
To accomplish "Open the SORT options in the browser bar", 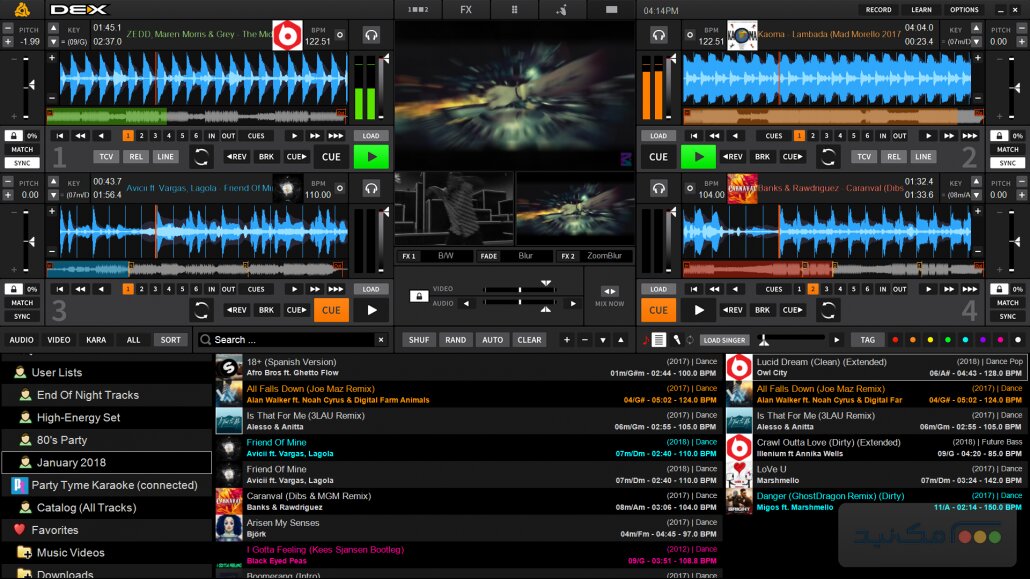I will (170, 339).
